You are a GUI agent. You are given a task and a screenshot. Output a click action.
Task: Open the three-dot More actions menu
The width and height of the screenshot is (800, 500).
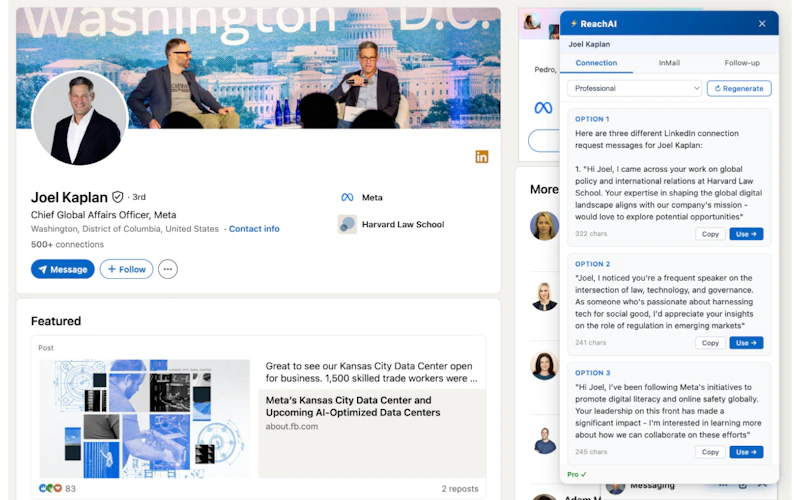168,269
